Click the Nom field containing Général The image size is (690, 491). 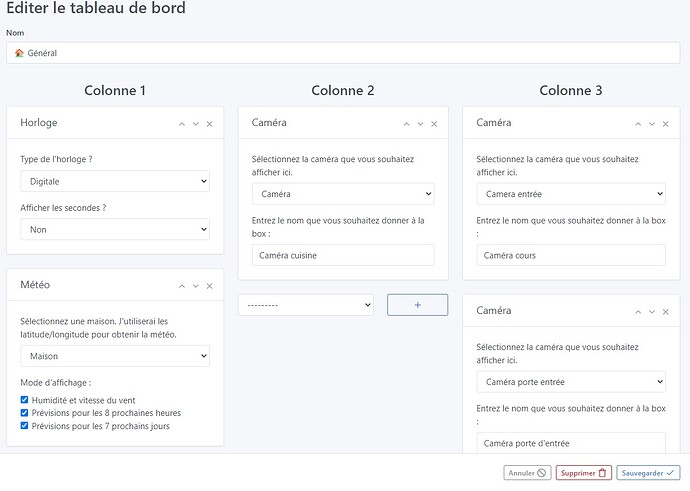click(x=343, y=53)
